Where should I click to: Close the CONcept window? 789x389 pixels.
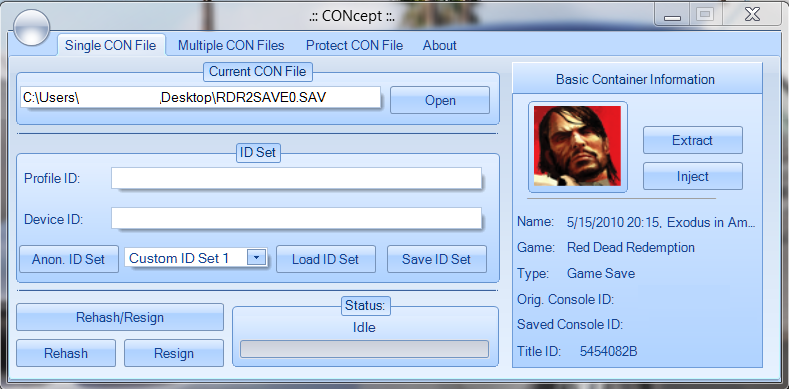tap(752, 15)
